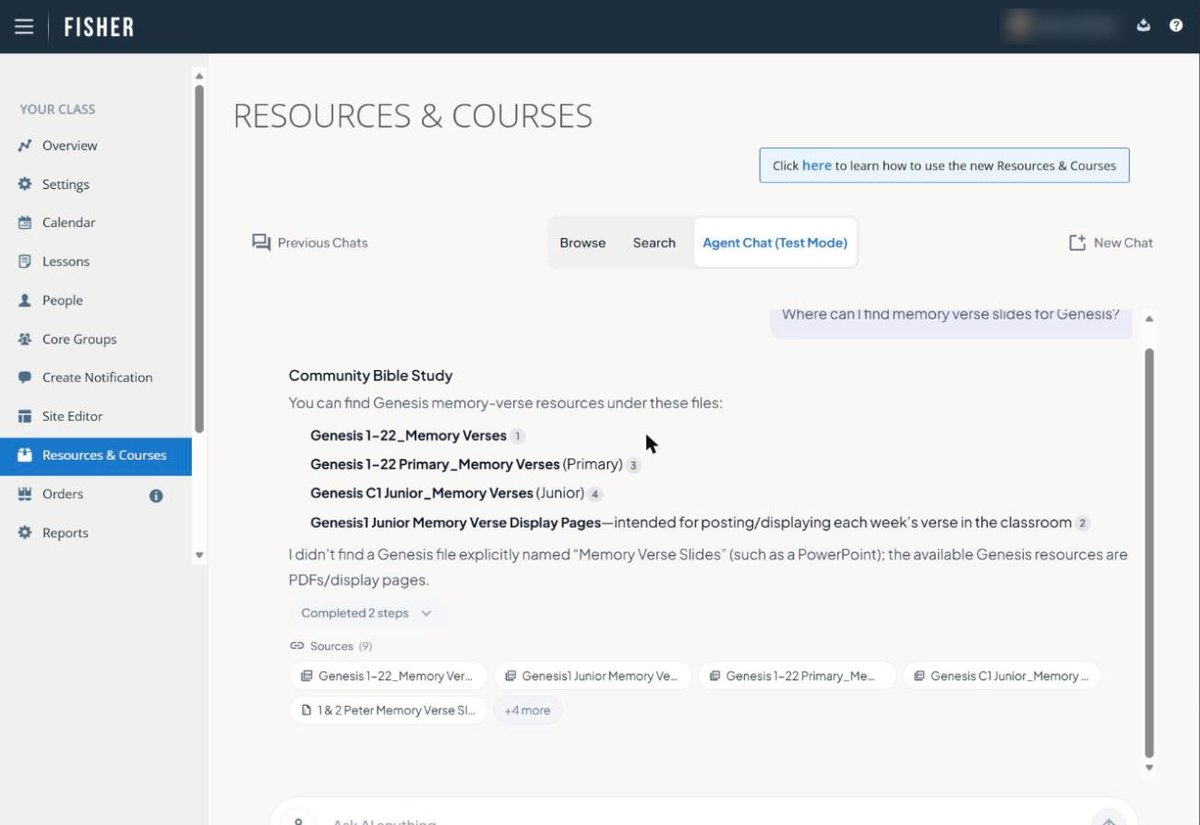This screenshot has width=1200, height=825.
Task: Open Create Notification in sidebar
Action: click(x=96, y=378)
